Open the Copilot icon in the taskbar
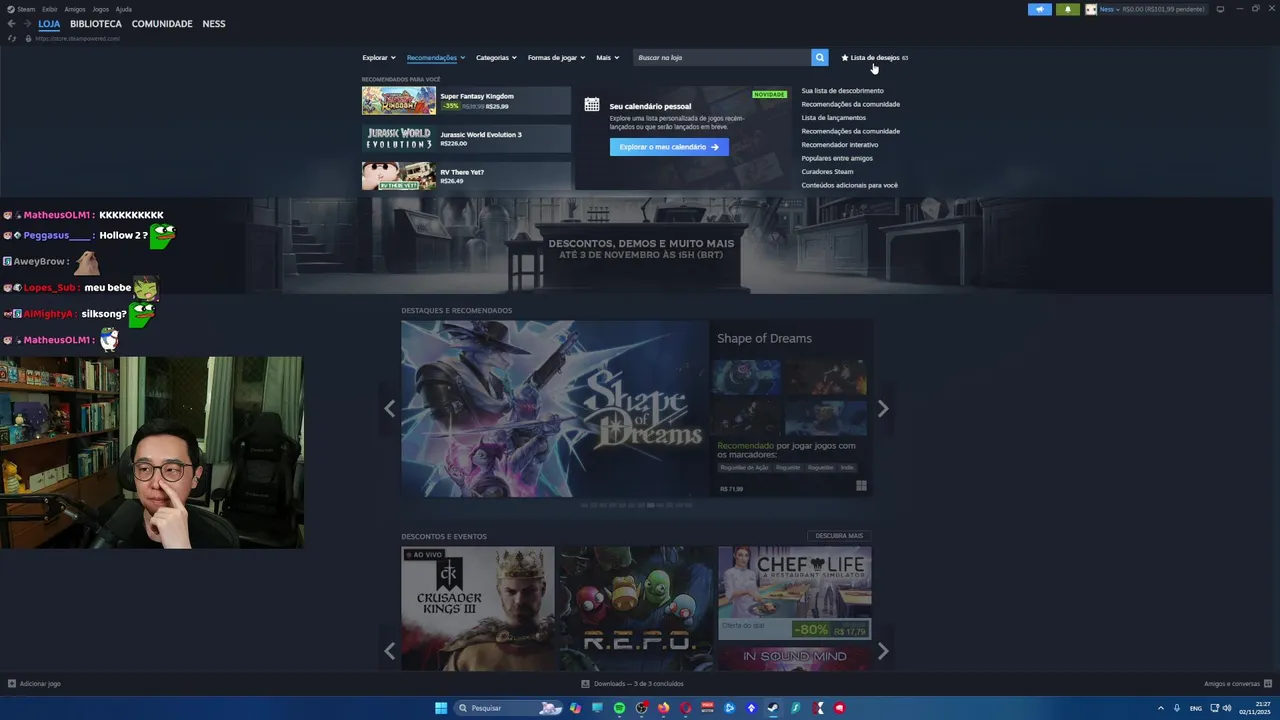Screen dimensions: 1280x720 coord(575,708)
